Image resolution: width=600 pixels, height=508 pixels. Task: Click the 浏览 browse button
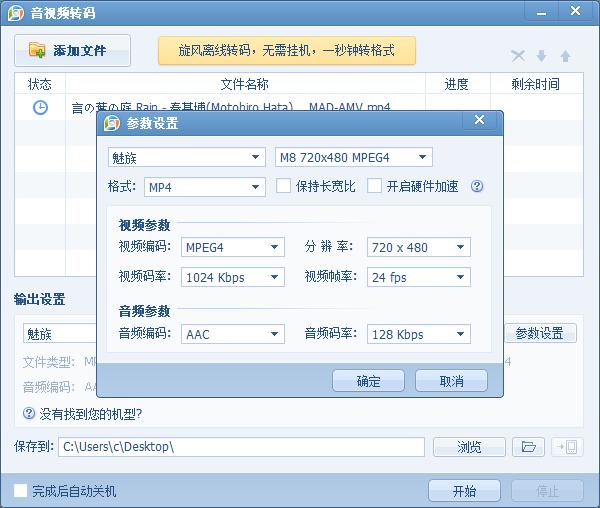(470, 447)
